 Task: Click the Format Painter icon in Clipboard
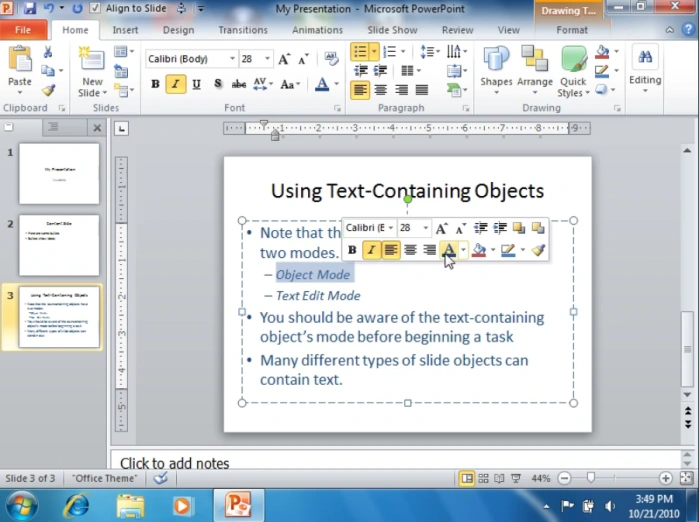(48, 90)
